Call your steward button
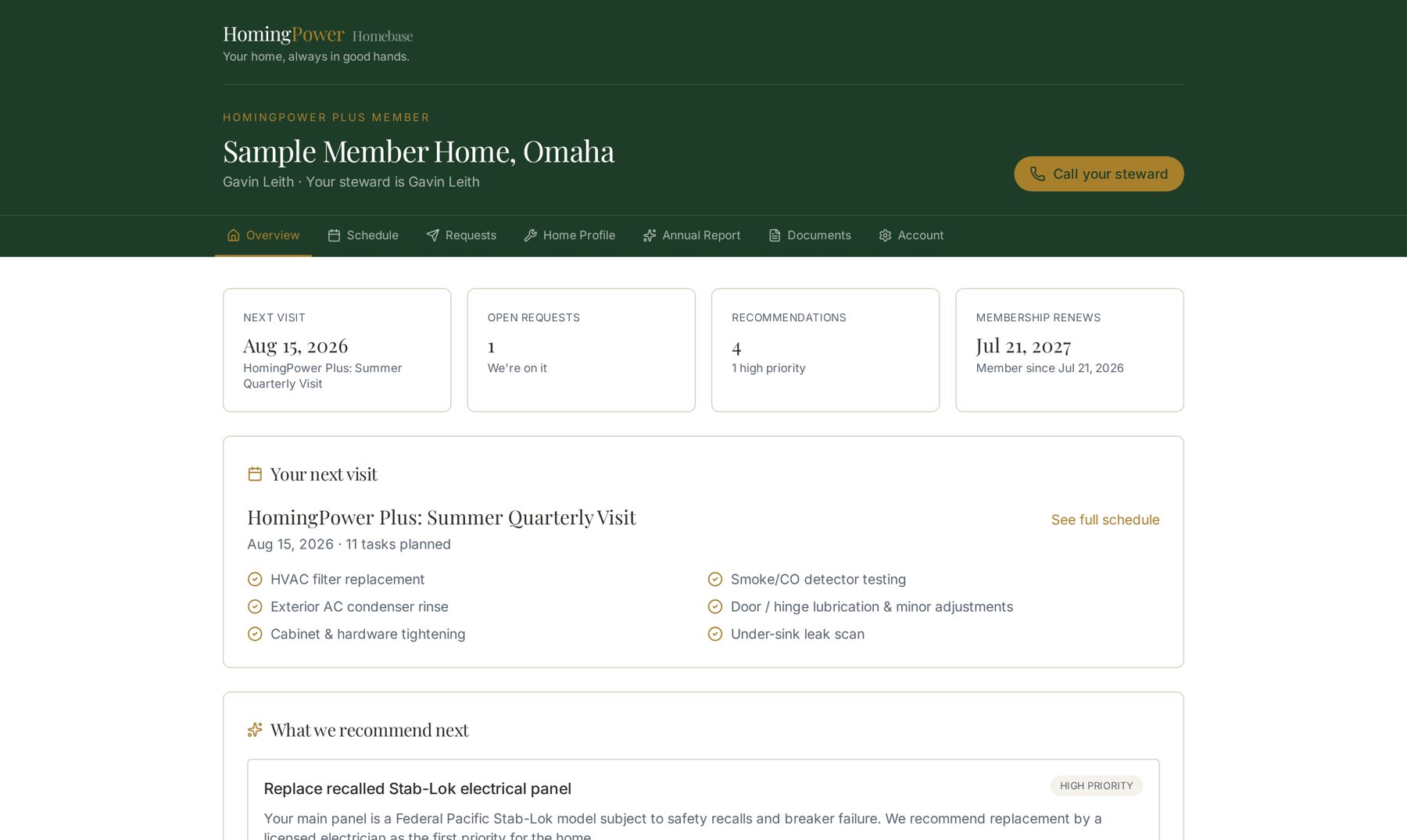Viewport: 1407px width, 840px height. (1099, 173)
